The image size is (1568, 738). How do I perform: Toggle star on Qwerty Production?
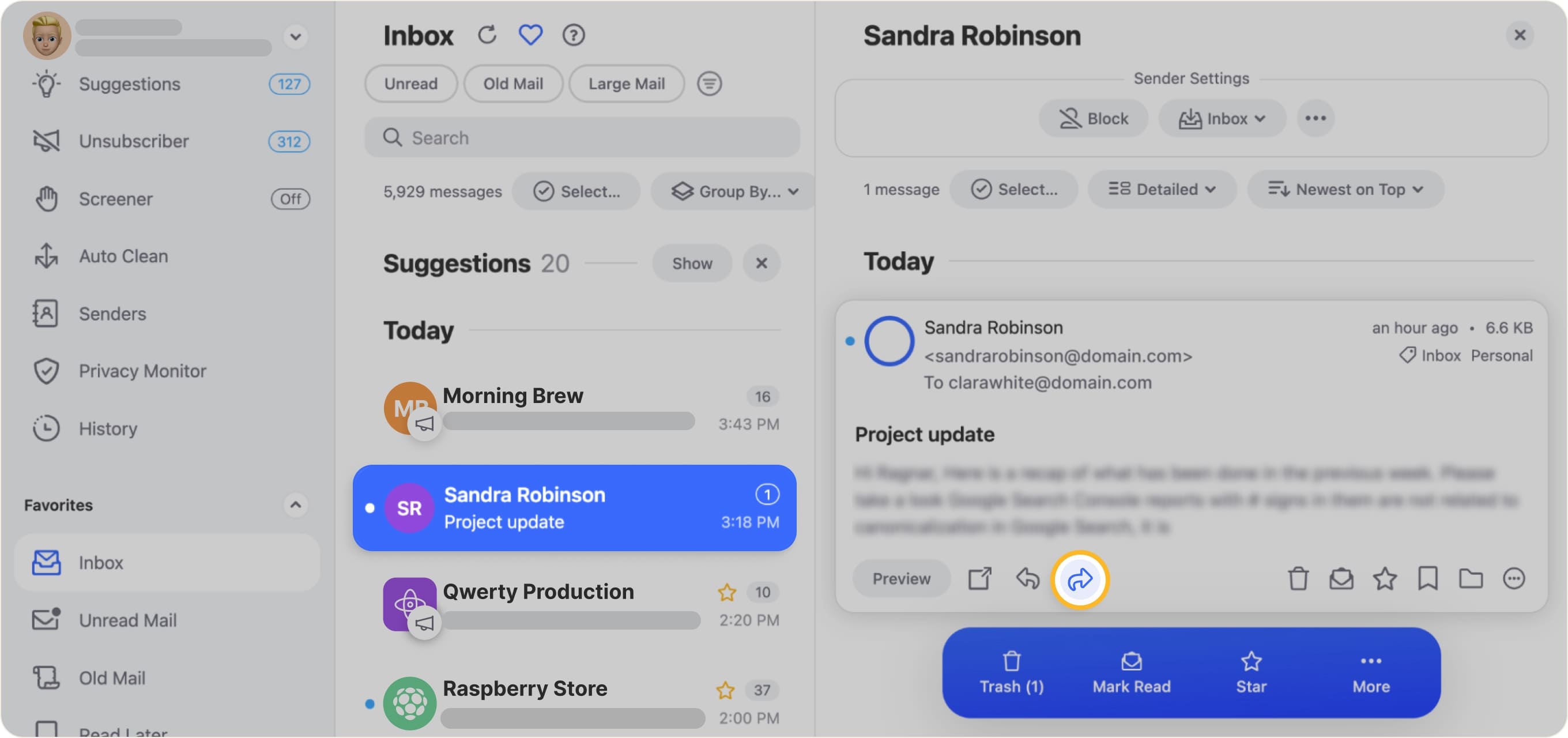(727, 592)
